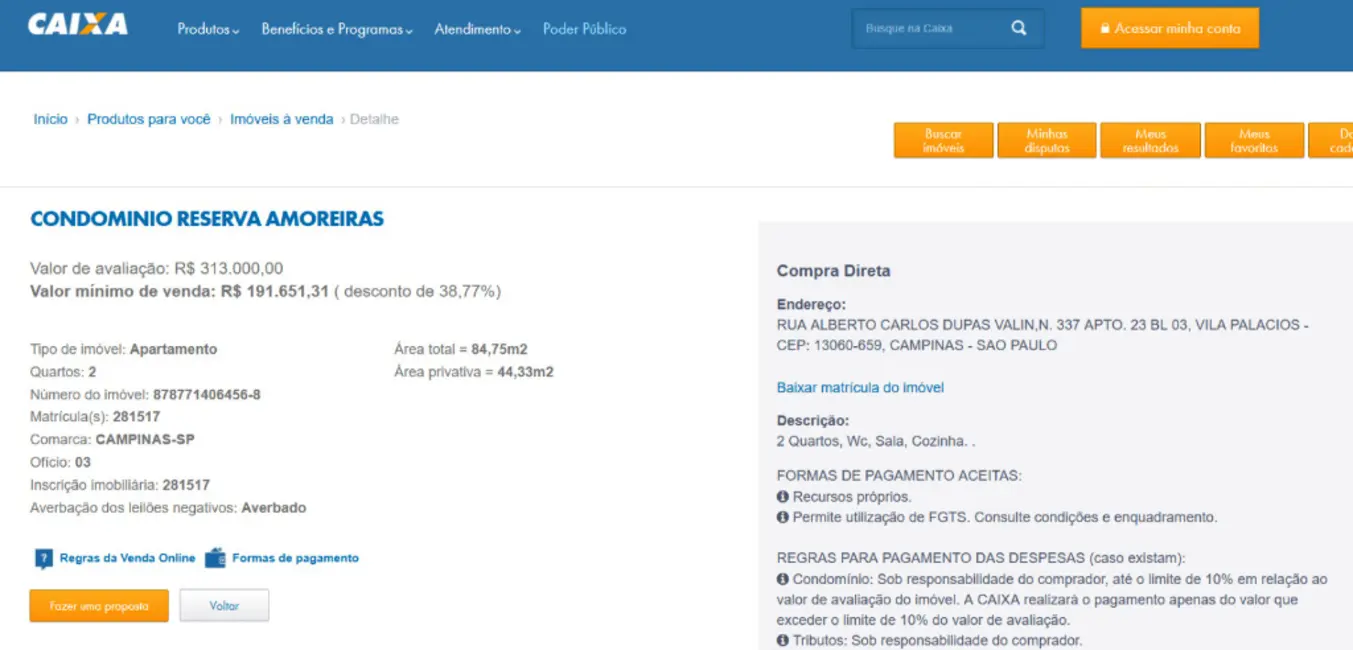Click the info icon beside Condomínio rule

[783, 580]
